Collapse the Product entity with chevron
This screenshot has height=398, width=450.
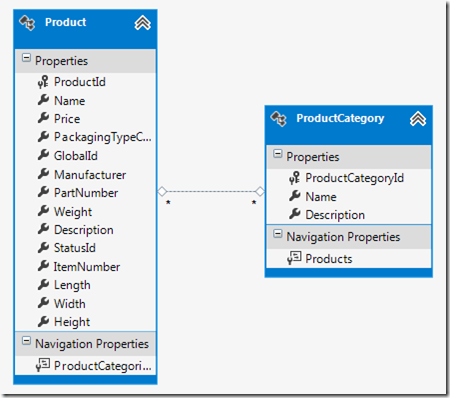click(x=143, y=23)
